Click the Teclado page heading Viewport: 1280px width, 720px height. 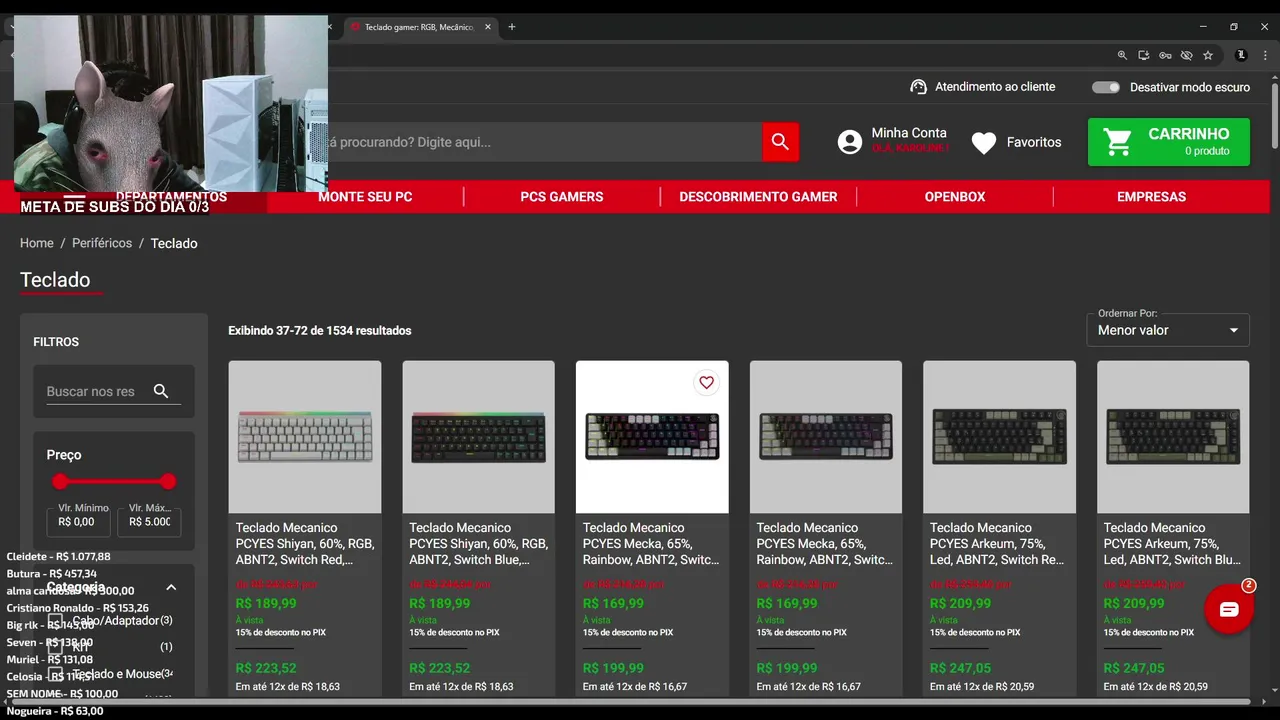[x=55, y=280]
